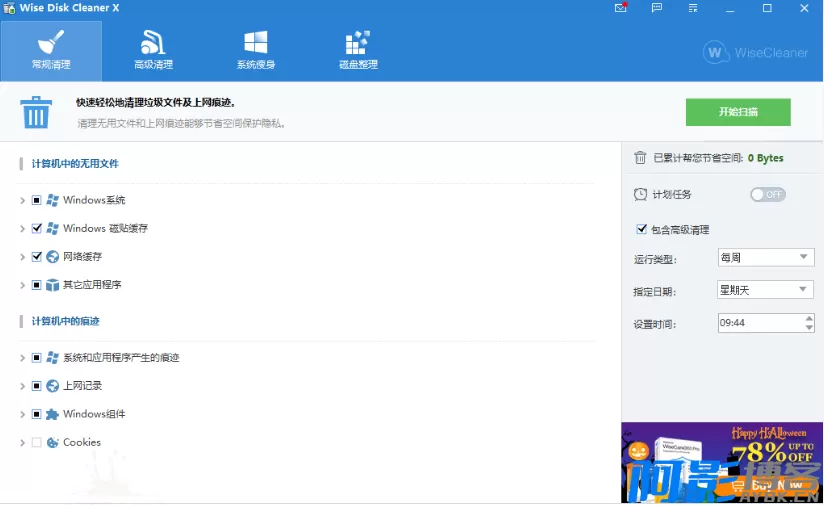Open the 指定日期 dropdown showing 星期天

coord(765,290)
